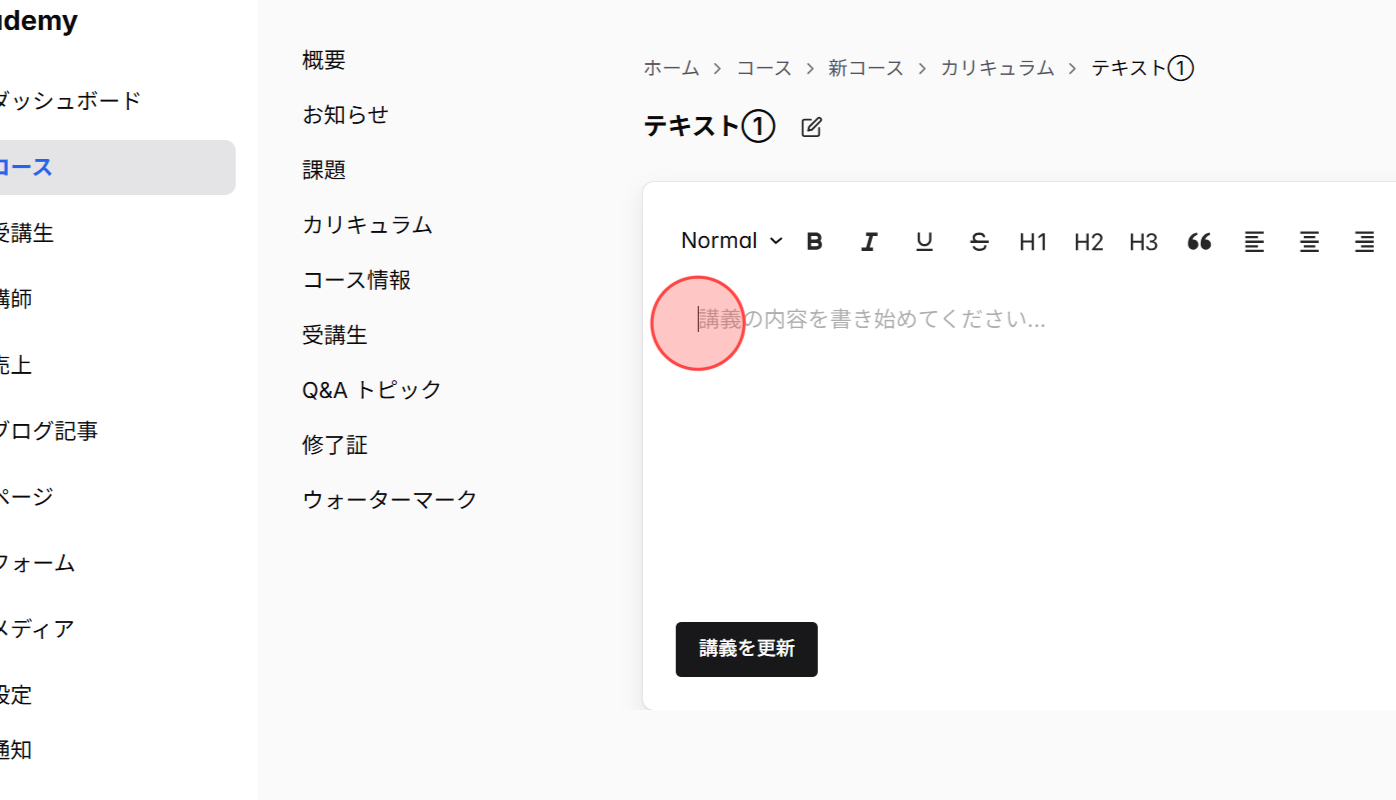Select the 修了証 menu item
Viewport: 1396px width, 800px height.
click(335, 444)
